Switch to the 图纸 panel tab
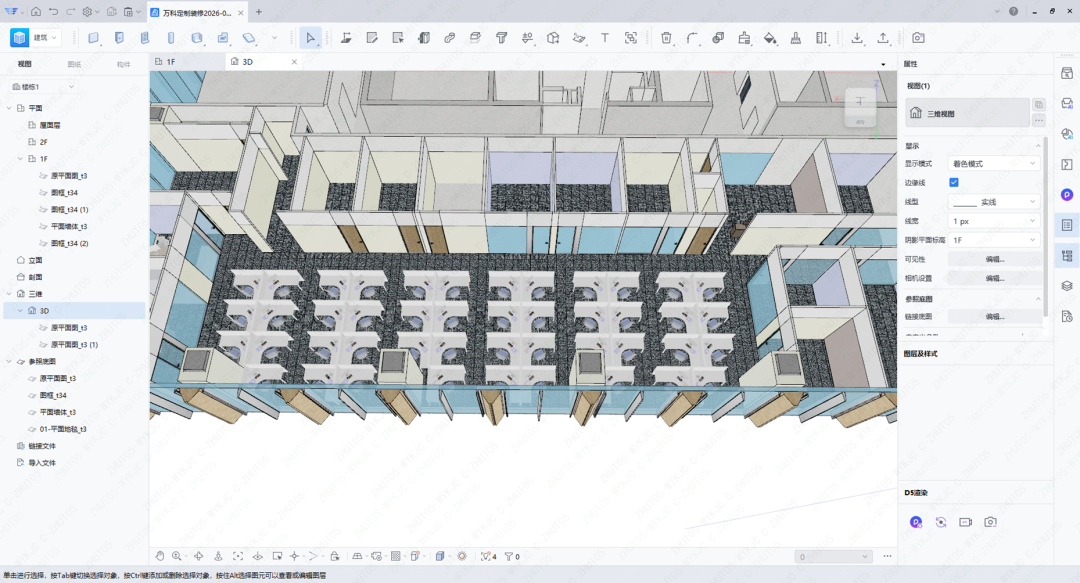The image size is (1080, 583). click(74, 64)
